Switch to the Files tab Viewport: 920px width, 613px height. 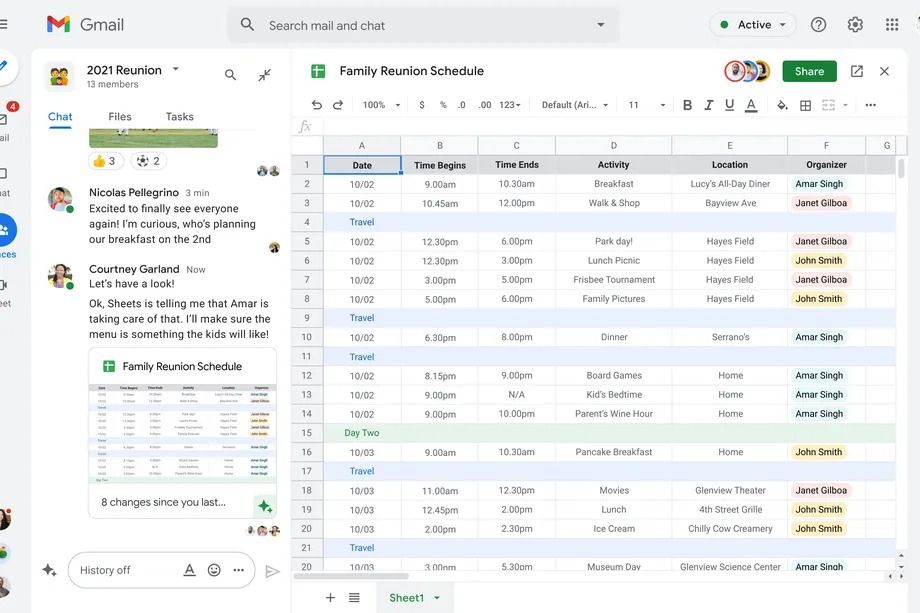click(120, 116)
